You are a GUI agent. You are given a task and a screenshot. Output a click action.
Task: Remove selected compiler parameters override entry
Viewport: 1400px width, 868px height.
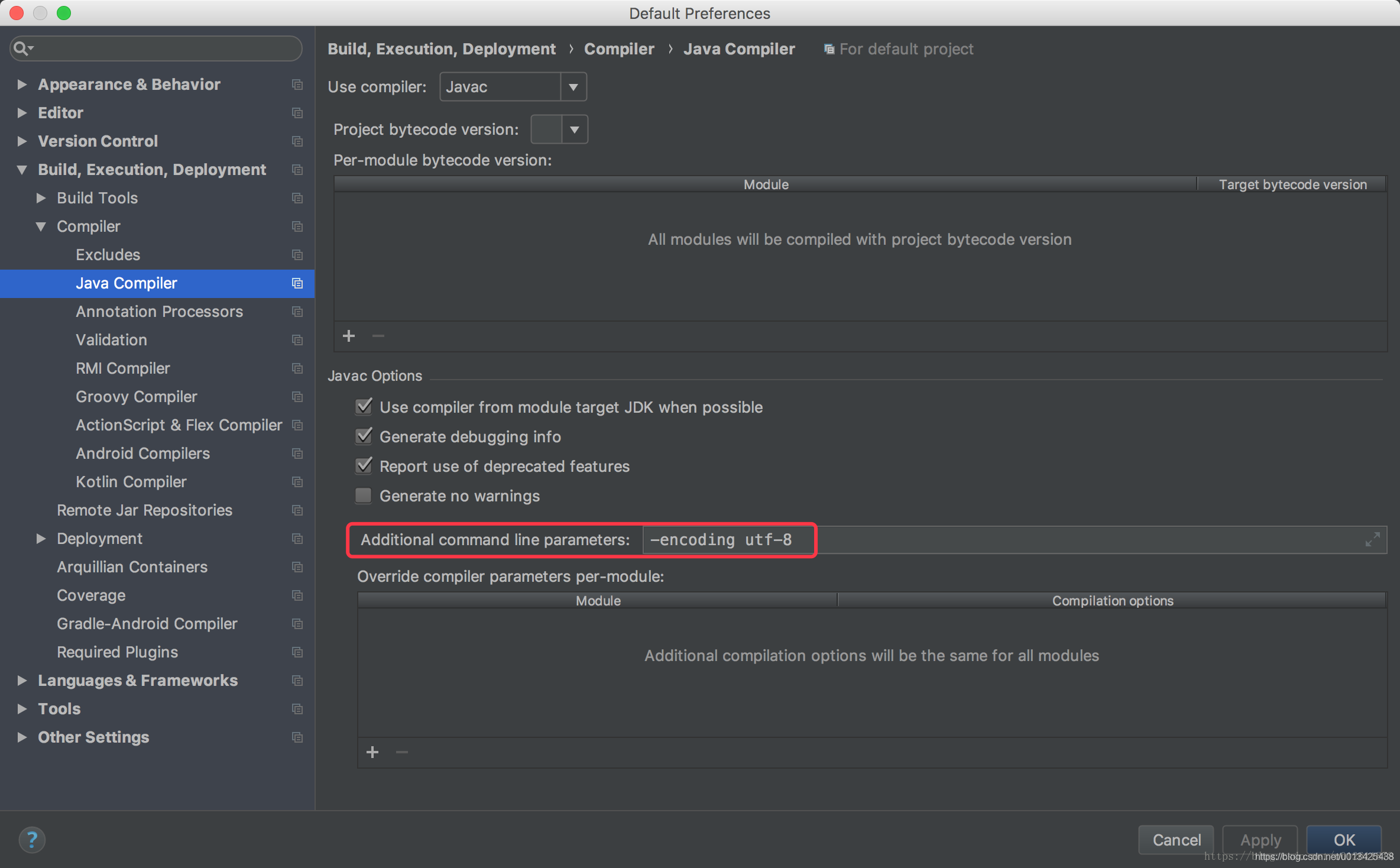pos(402,753)
